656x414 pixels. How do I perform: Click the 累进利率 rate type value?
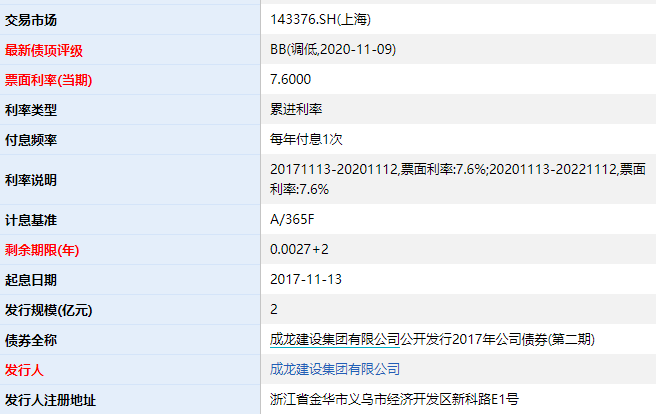point(295,109)
